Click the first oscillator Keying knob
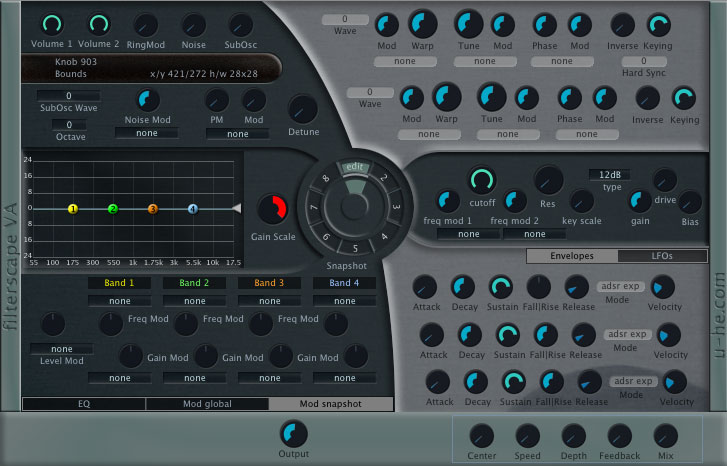Viewport: 727px width, 466px height. [x=658, y=26]
